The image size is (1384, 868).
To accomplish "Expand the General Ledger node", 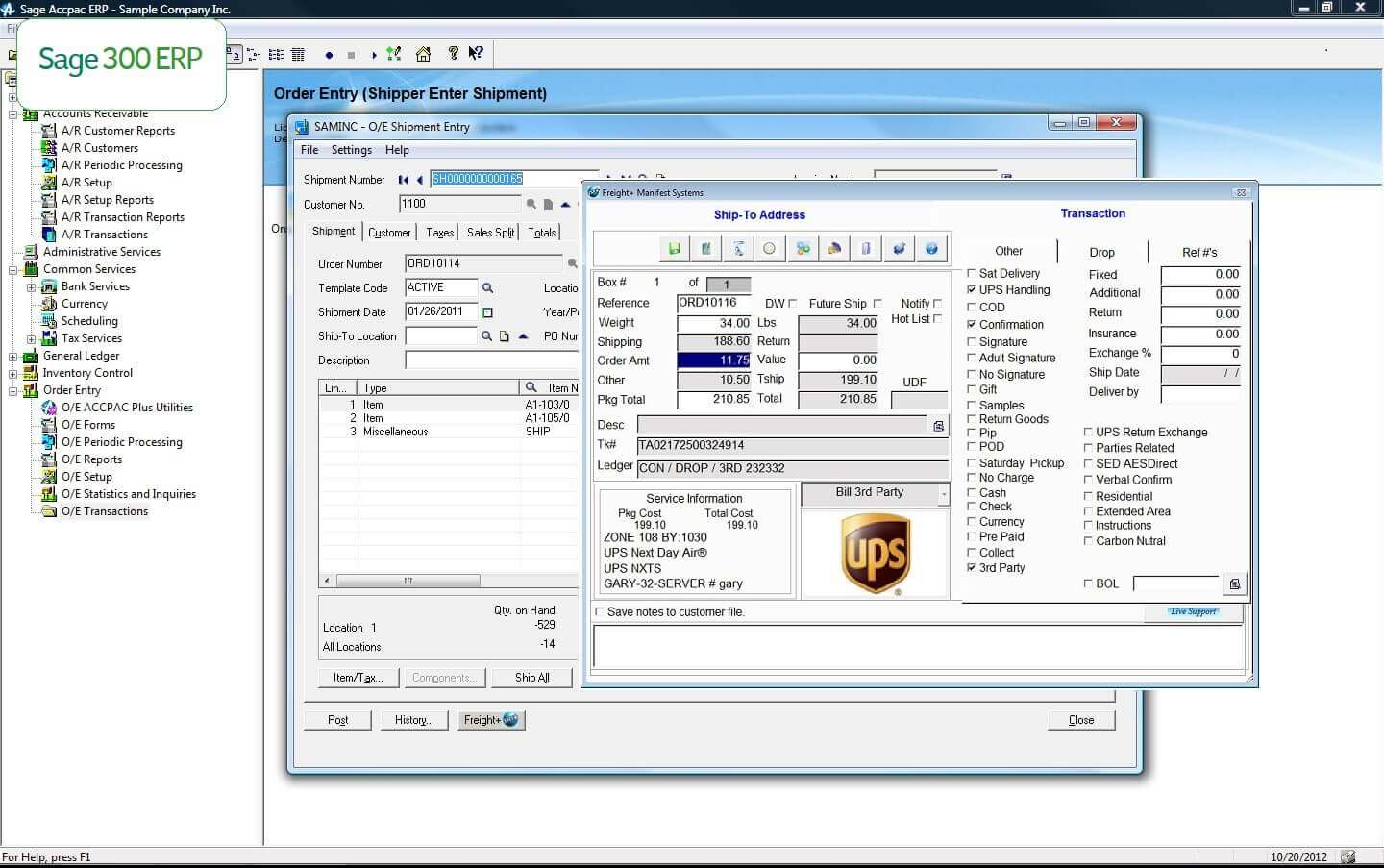I will point(13,356).
